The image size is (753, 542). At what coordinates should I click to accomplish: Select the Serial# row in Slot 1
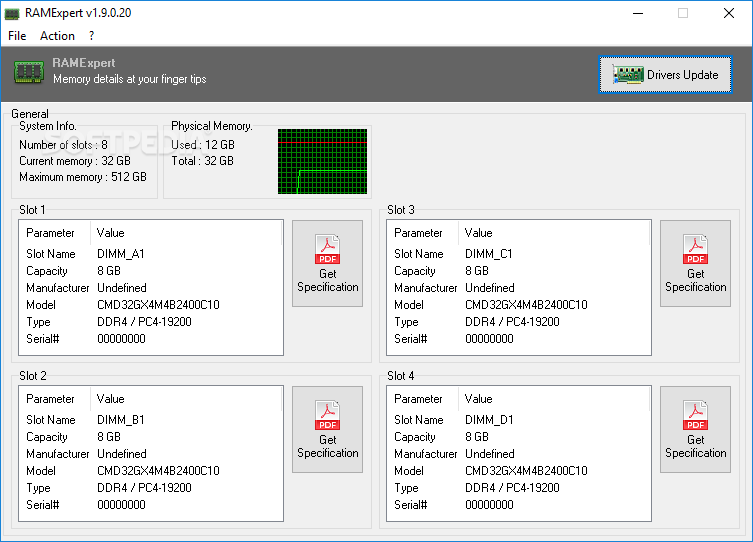pyautogui.click(x=150, y=339)
